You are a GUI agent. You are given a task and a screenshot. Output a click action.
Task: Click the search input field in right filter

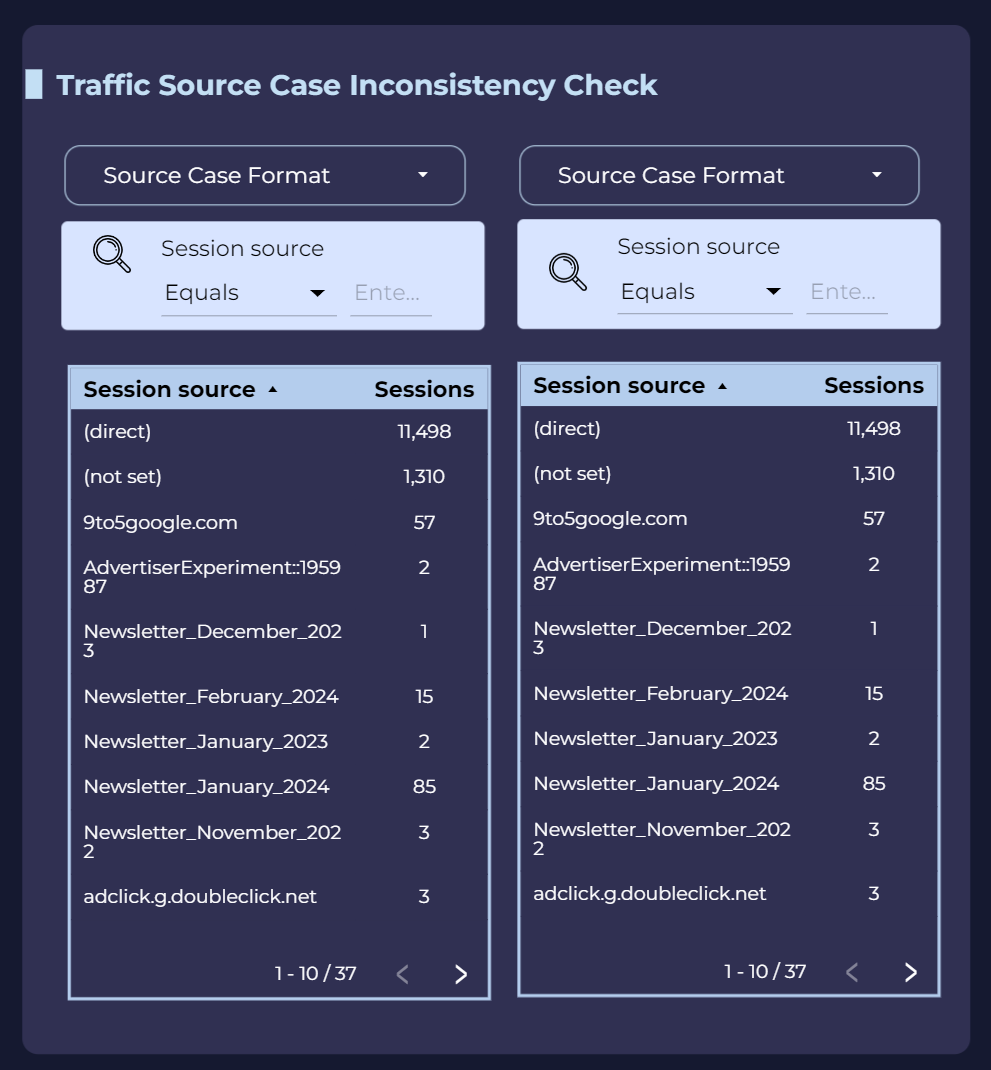coord(846,291)
